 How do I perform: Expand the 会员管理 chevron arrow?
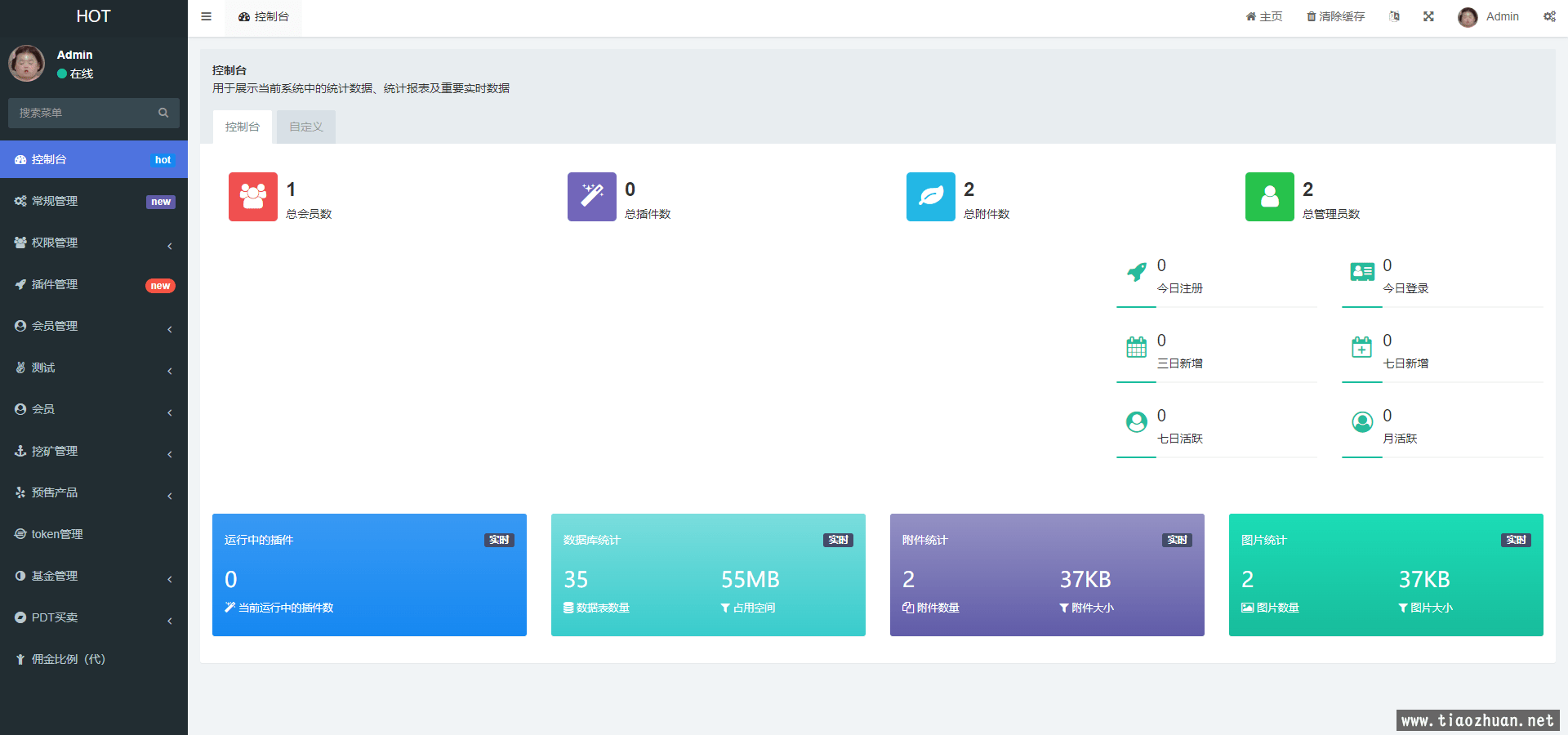[170, 329]
